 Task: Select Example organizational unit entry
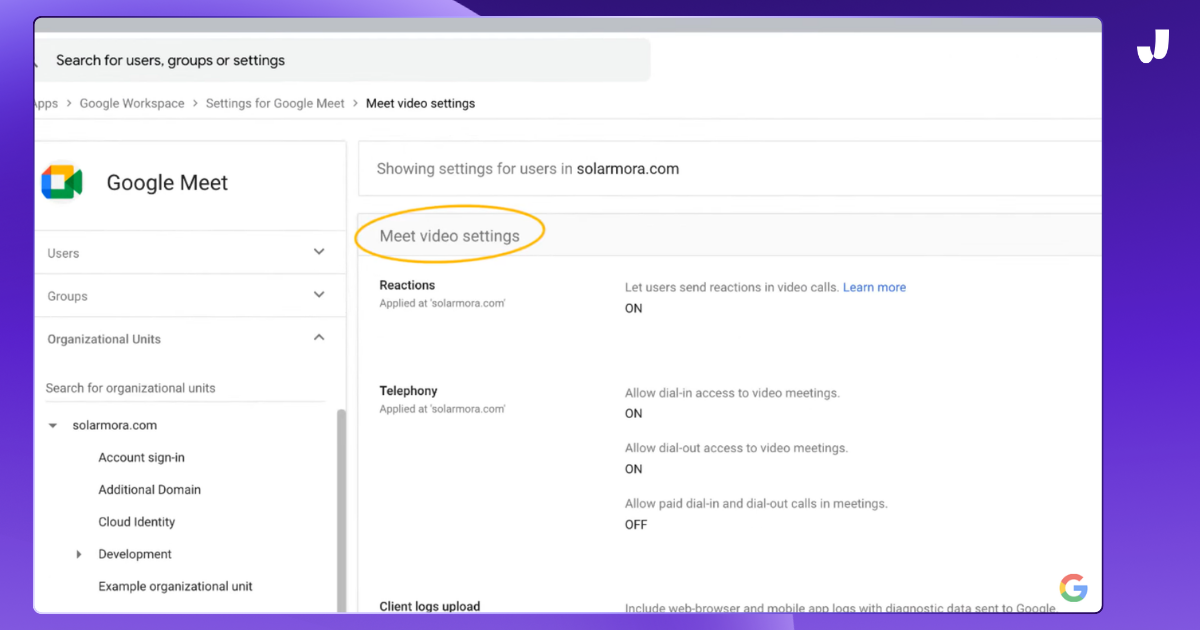coord(175,586)
